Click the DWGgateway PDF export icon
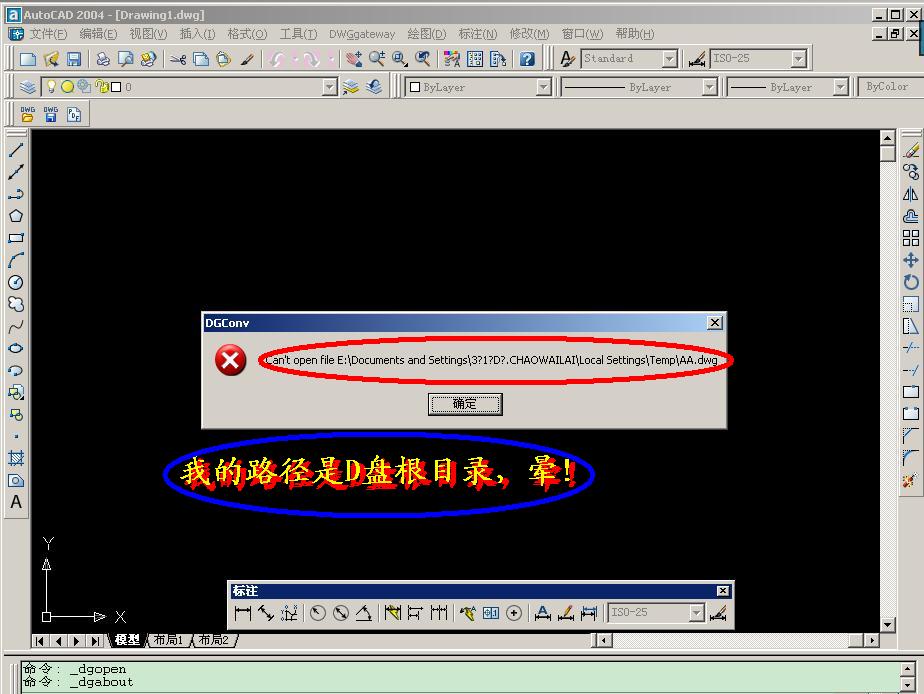This screenshot has width=924, height=694. [74, 114]
